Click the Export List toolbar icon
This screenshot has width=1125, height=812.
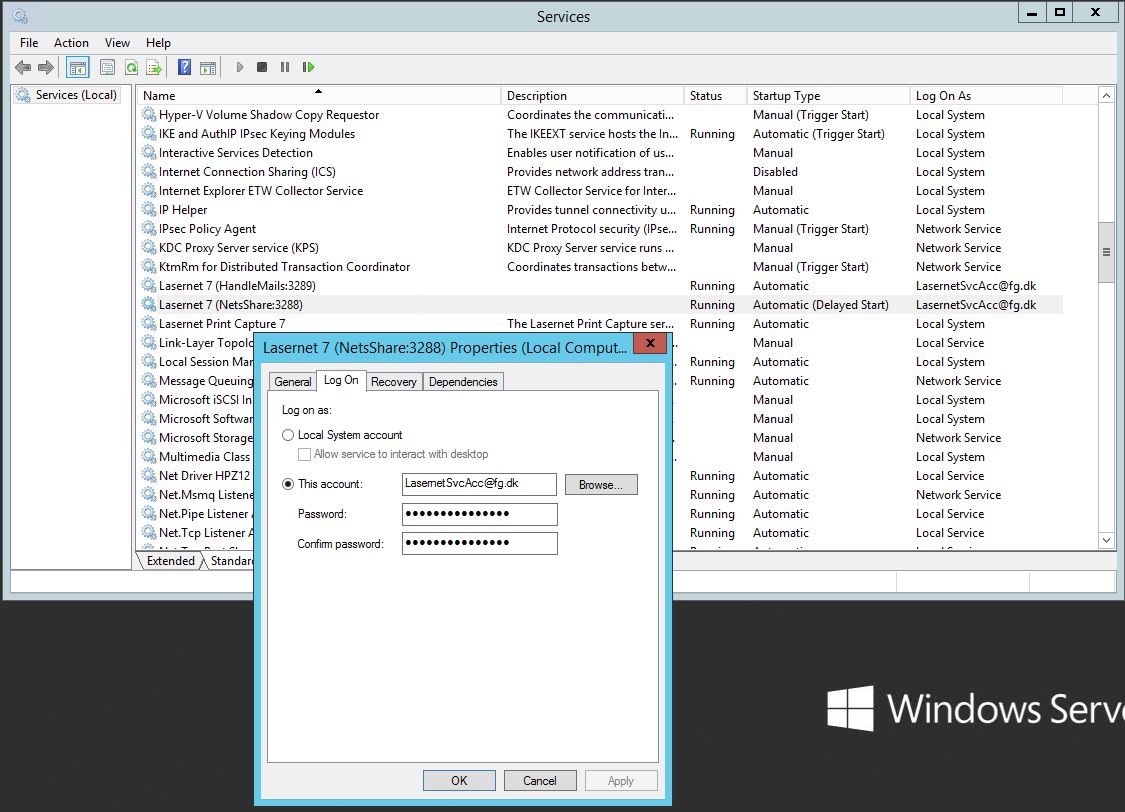154,68
